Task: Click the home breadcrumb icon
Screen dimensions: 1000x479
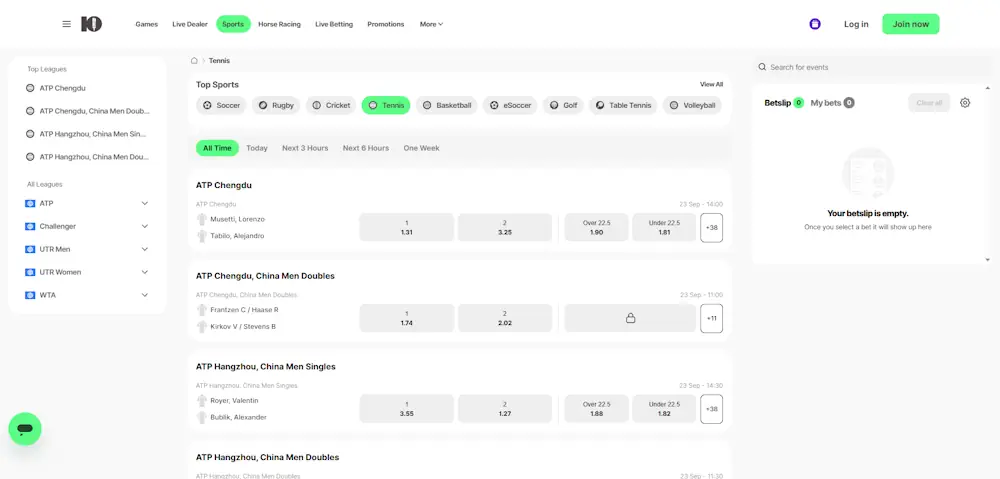Action: click(x=195, y=61)
